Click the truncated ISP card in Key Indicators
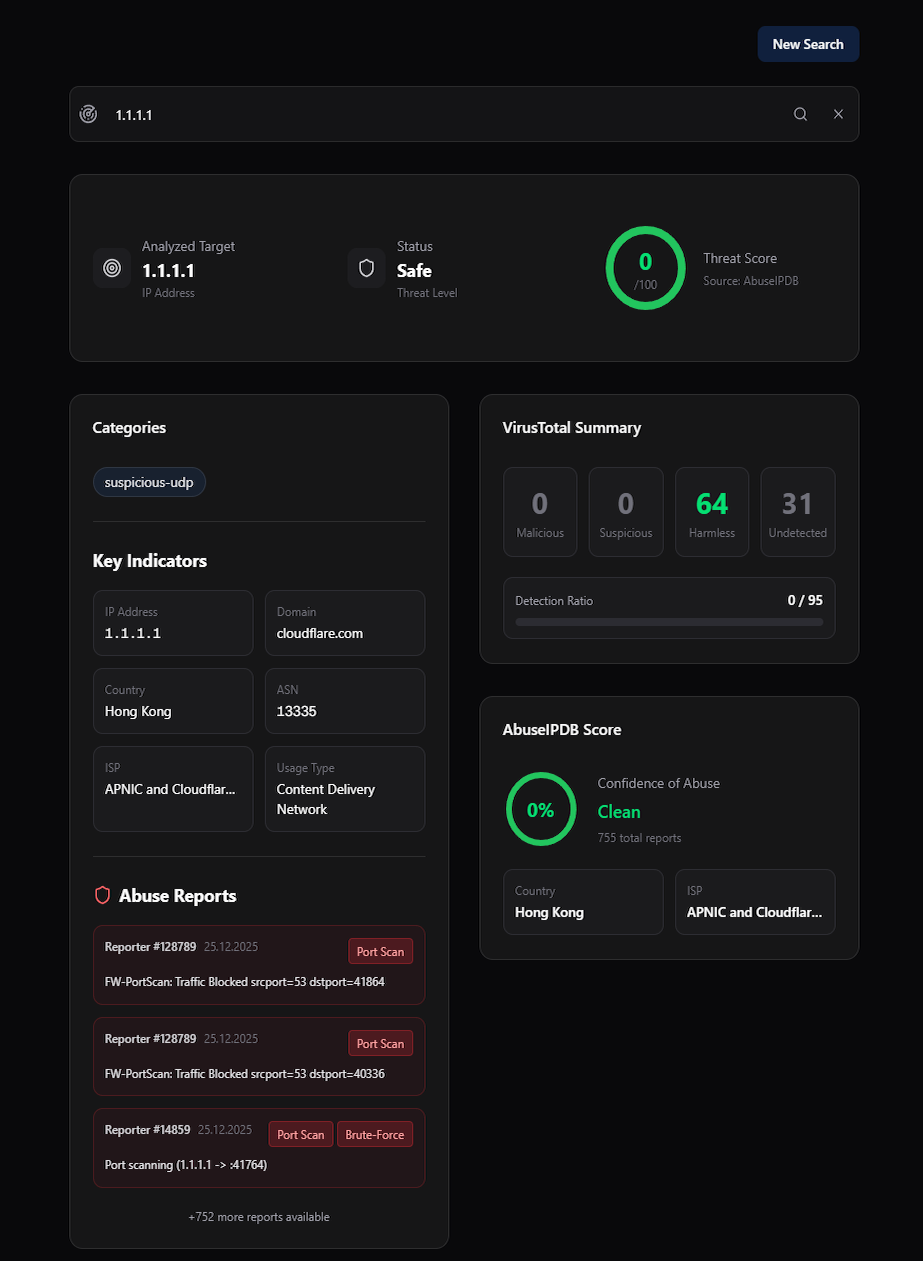The image size is (923, 1261). (x=173, y=788)
